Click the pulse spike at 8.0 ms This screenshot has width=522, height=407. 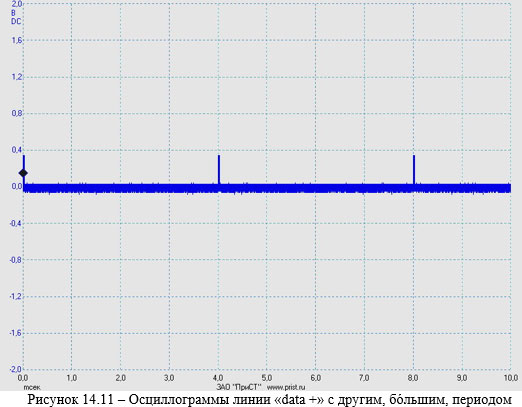[414, 169]
